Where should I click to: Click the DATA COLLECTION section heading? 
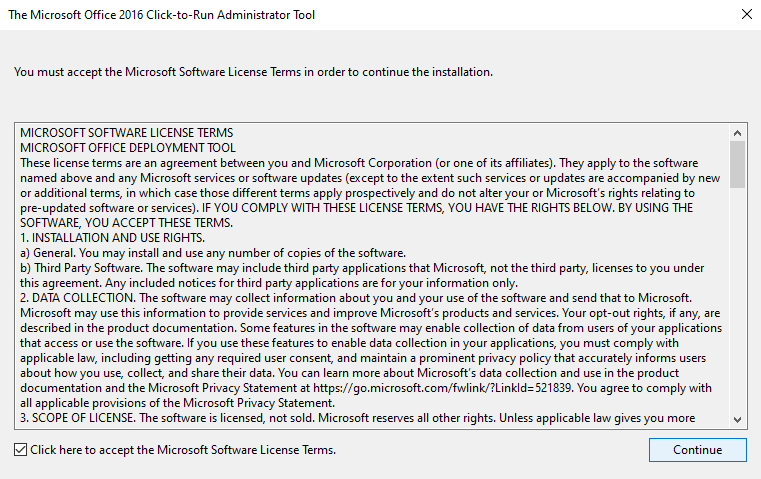coord(78,298)
